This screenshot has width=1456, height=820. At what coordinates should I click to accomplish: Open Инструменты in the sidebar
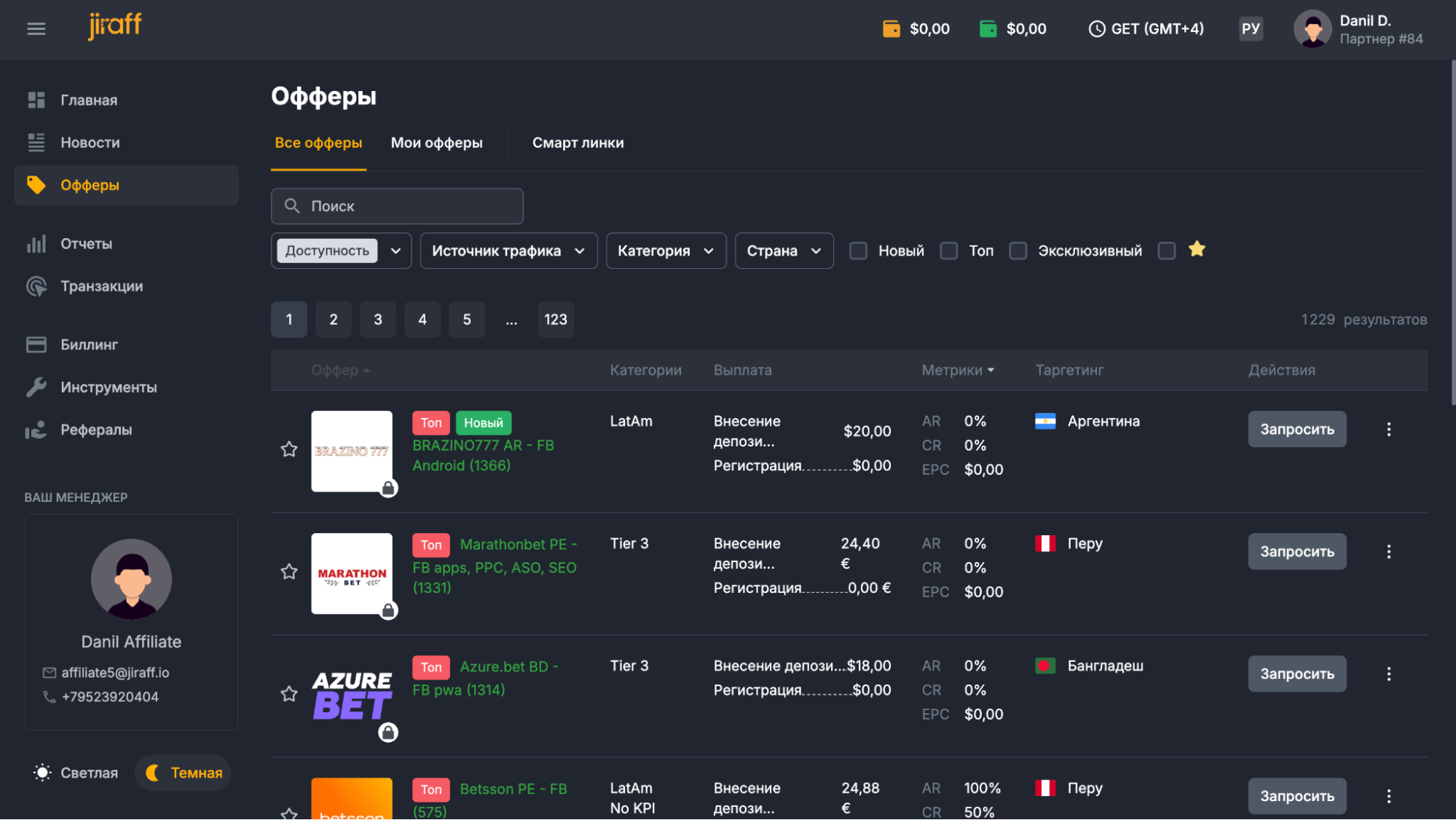(x=127, y=387)
